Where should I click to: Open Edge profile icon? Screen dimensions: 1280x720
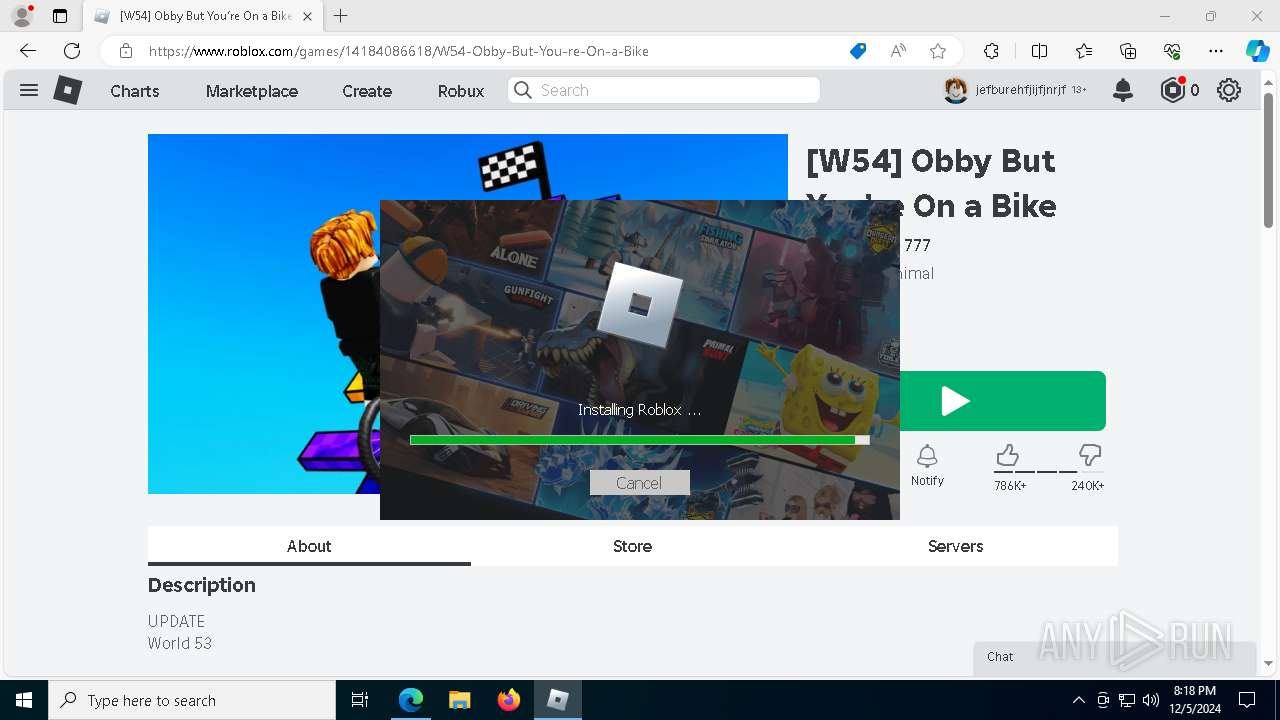22,16
